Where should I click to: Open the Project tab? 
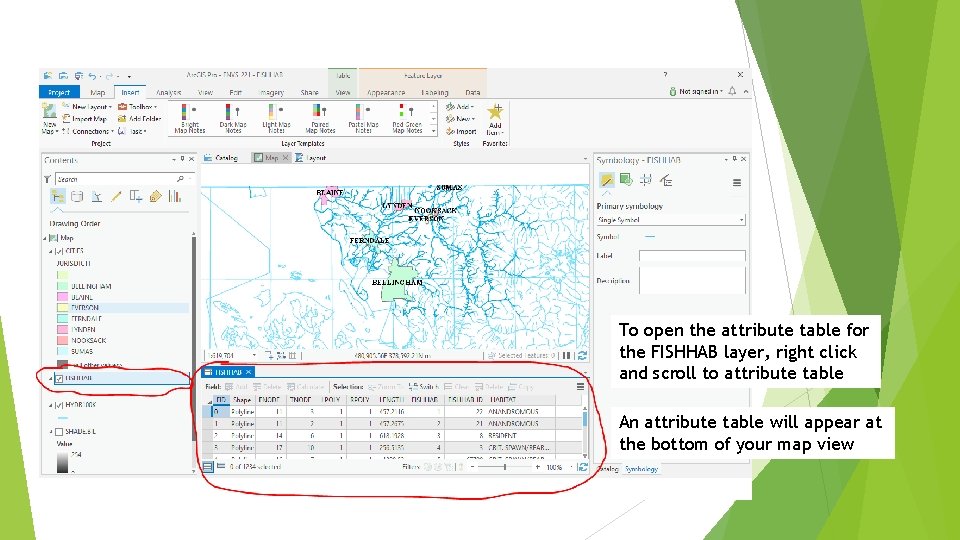tap(59, 92)
